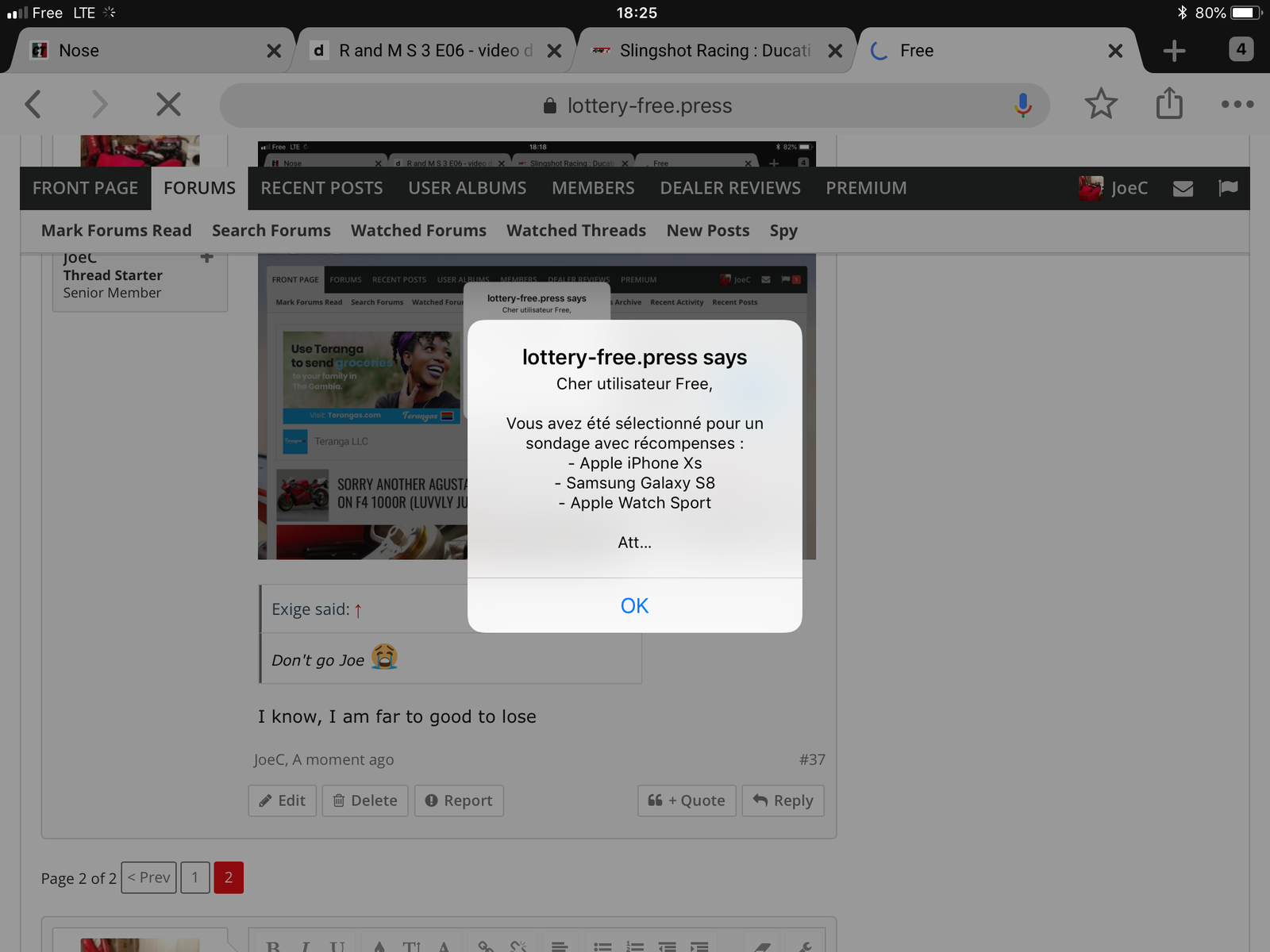Screen dimensions: 1270x952
Task: Open PREMIUM in the nav bar
Action: click(x=866, y=188)
